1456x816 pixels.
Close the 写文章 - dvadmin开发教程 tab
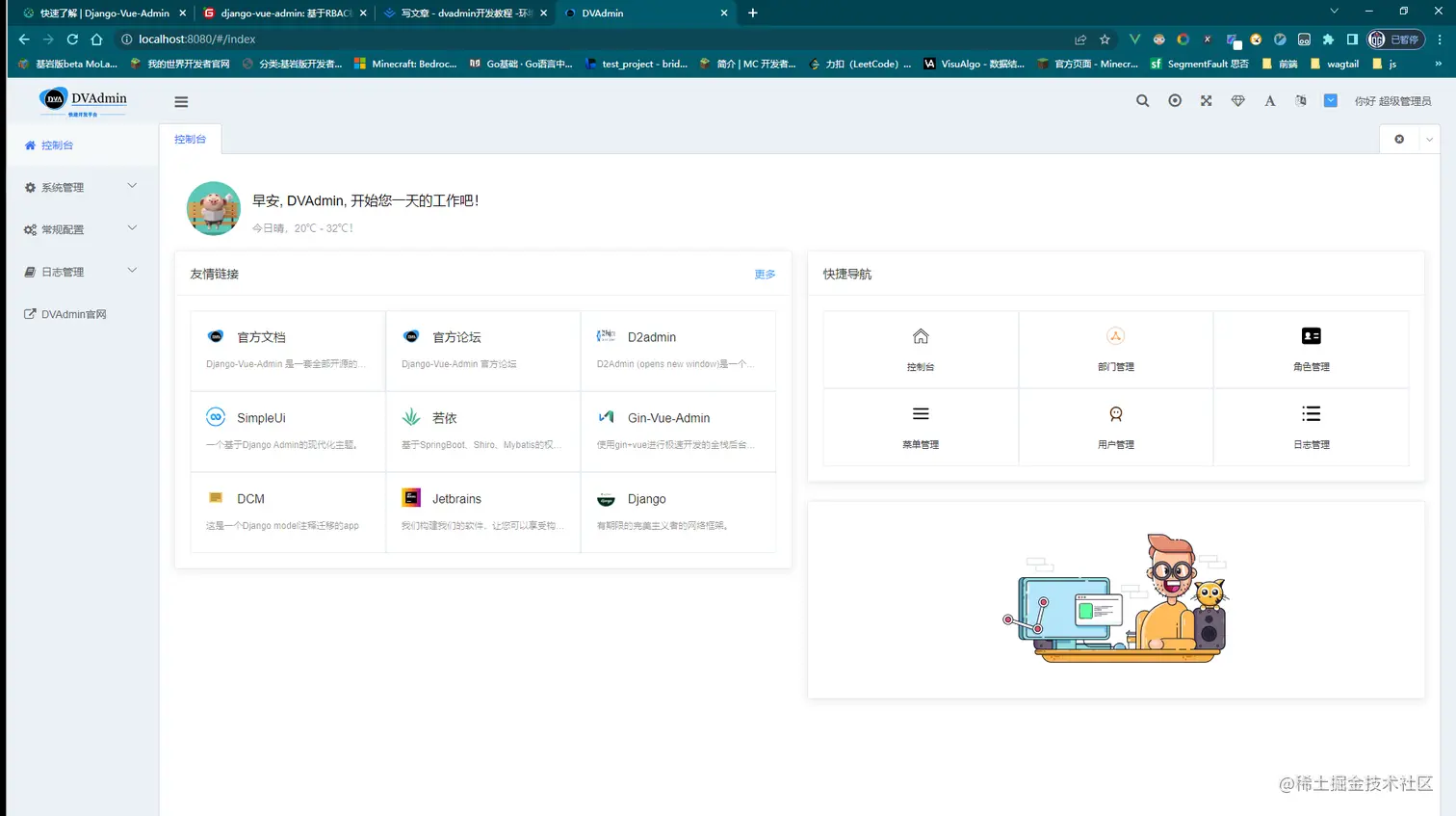tap(544, 13)
